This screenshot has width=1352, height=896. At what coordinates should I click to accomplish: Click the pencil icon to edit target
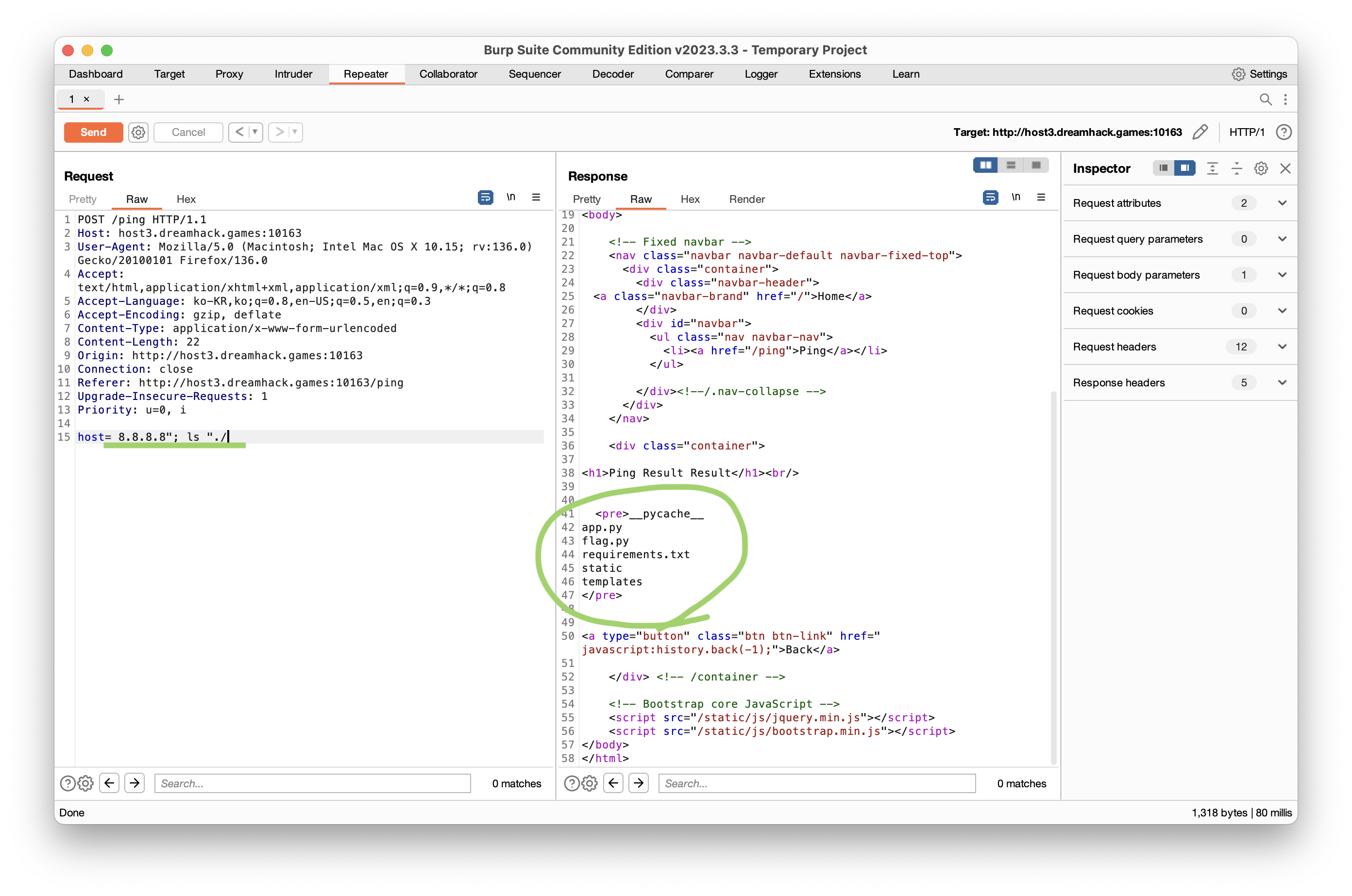1200,133
